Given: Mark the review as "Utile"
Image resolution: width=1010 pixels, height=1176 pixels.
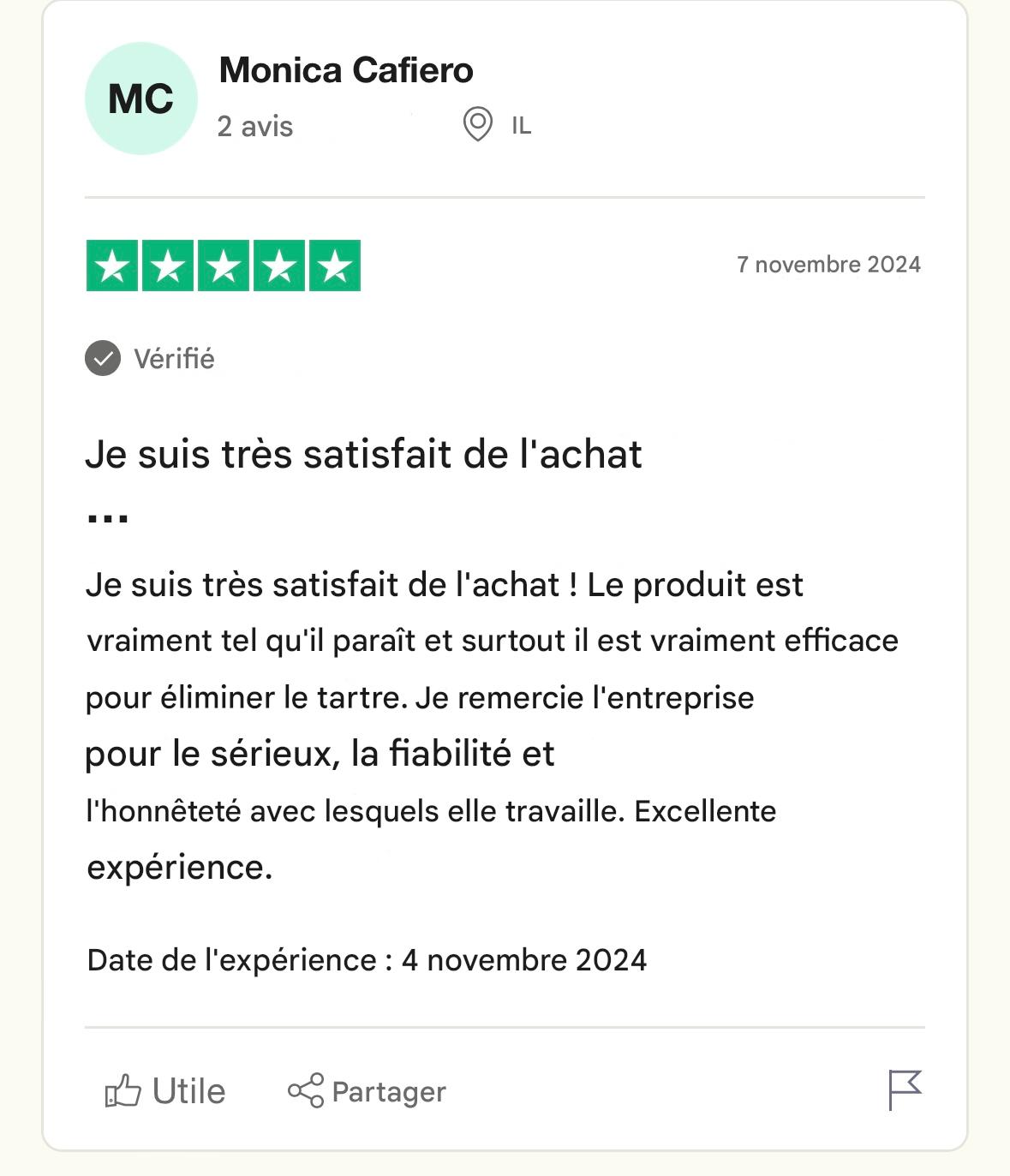Looking at the screenshot, I should point(188,1091).
